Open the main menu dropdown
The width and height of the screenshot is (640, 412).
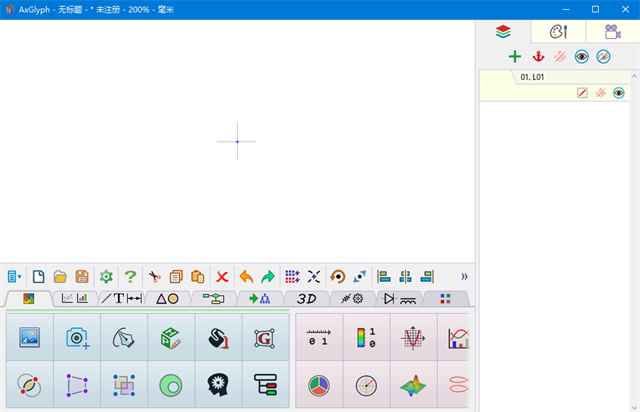click(14, 276)
